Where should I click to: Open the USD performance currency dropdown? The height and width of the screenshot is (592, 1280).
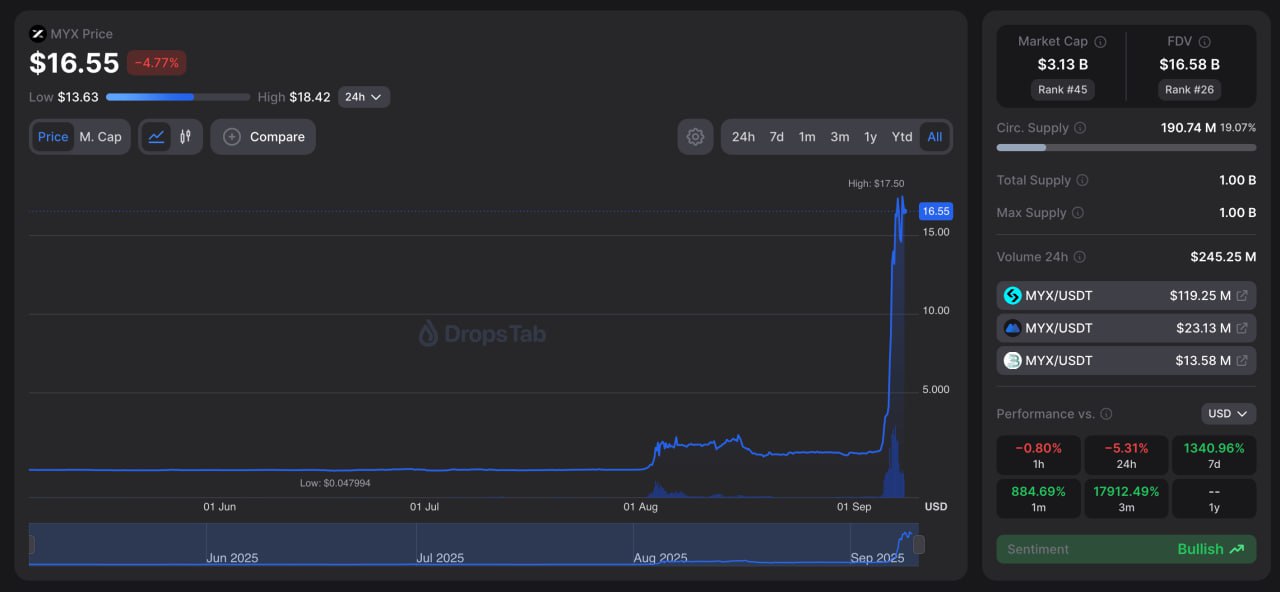1229,414
